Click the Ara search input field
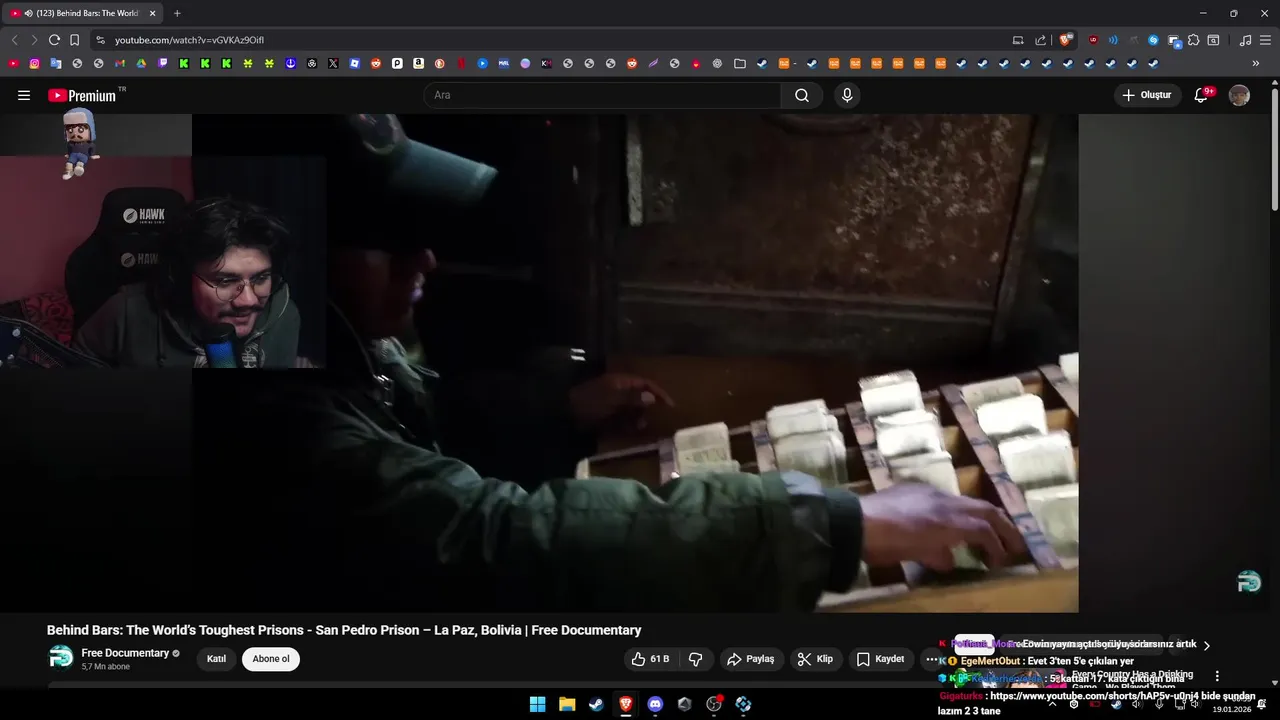This screenshot has width=1280, height=720. click(602, 95)
